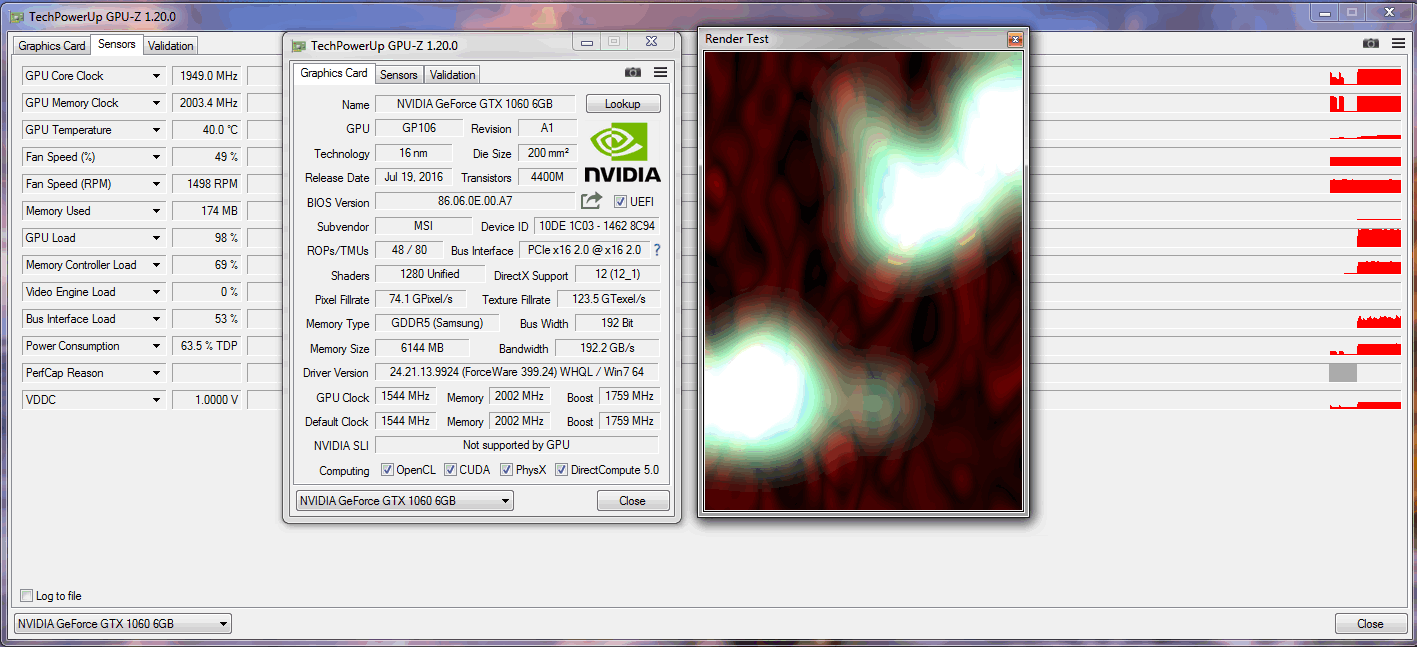Expand the Power Consumption sensor dropdown
This screenshot has height=647, width=1417.
[x=156, y=346]
